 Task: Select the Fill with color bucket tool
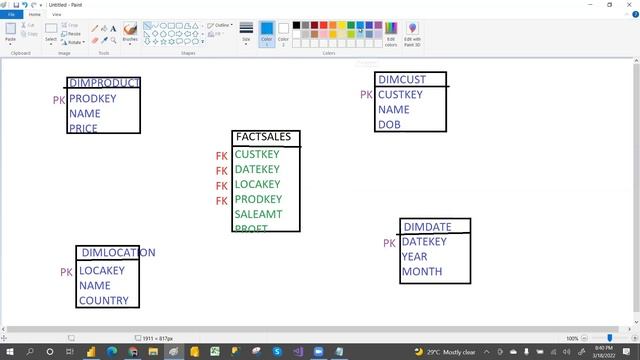coord(104,29)
